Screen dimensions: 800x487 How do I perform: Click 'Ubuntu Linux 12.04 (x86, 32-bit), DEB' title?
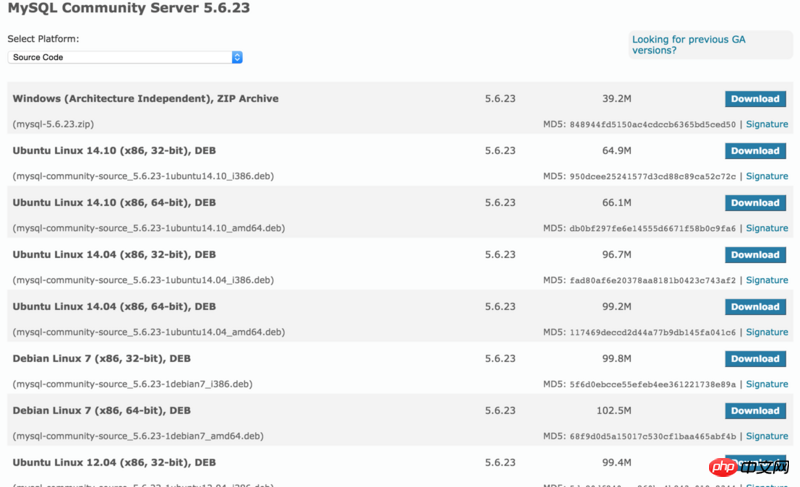(x=114, y=463)
